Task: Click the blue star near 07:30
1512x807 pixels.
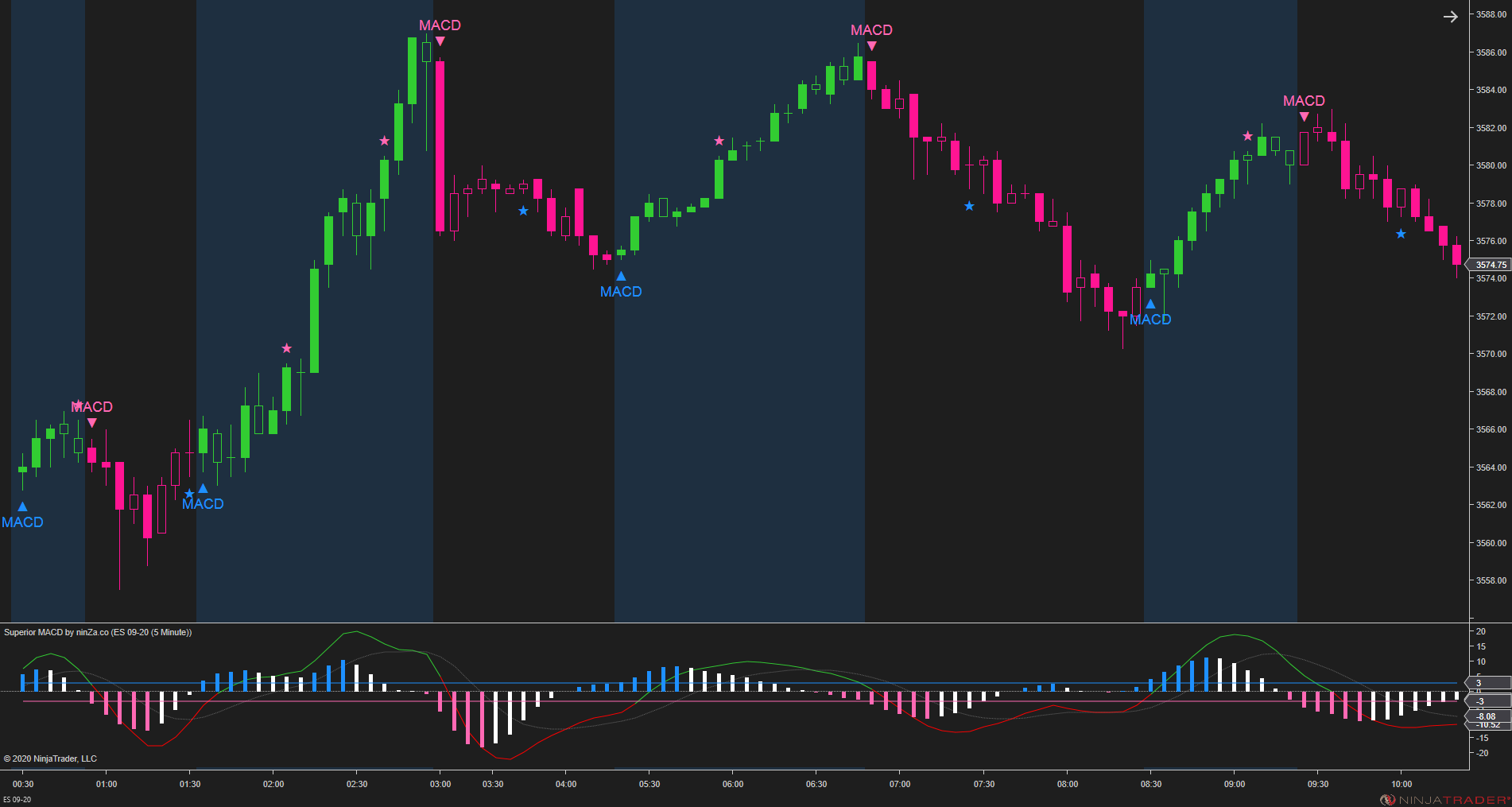Action: point(969,206)
